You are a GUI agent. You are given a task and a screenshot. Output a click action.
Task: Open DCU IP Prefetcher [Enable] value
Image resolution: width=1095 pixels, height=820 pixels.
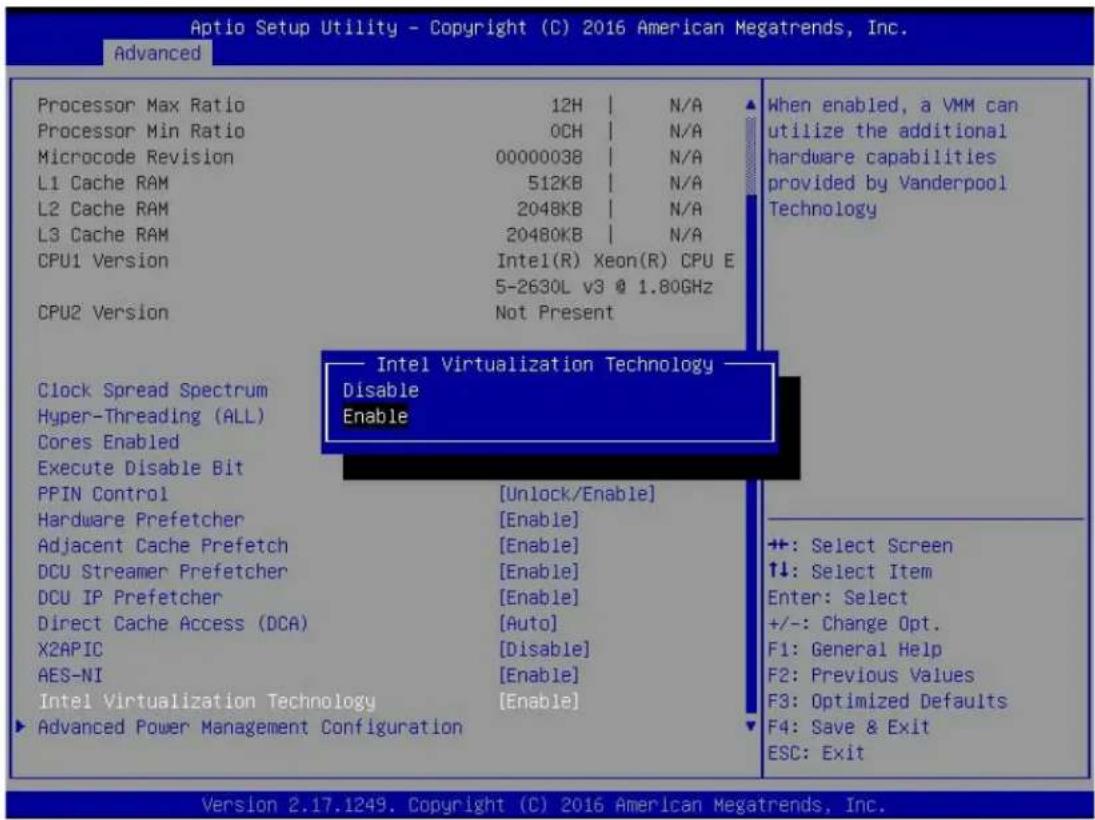(538, 597)
